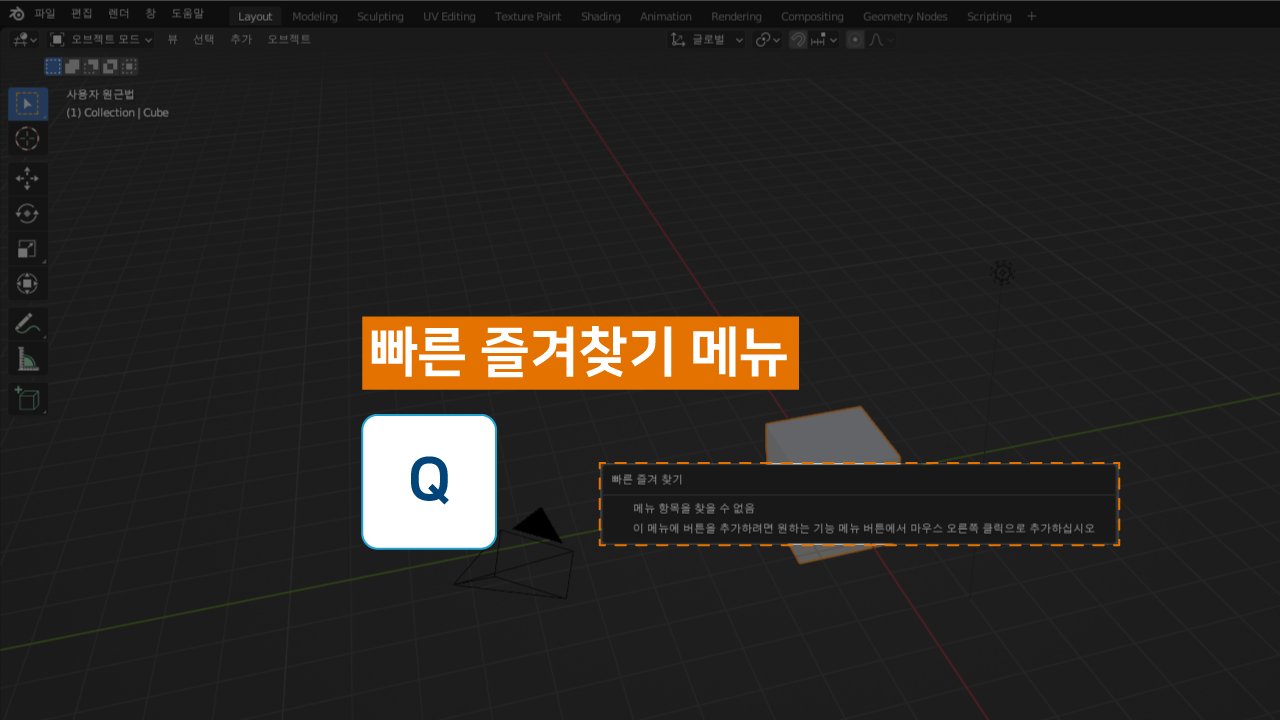Enable the extend selection mode icon
This screenshot has height=720, width=1280.
72,67
